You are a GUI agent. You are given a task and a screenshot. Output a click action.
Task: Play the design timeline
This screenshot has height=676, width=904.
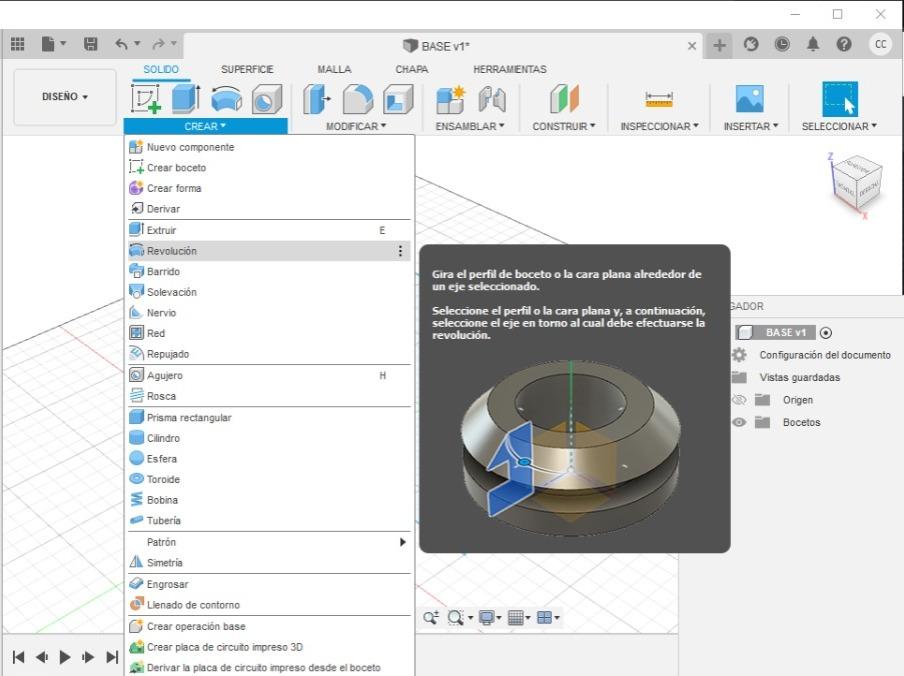65,657
